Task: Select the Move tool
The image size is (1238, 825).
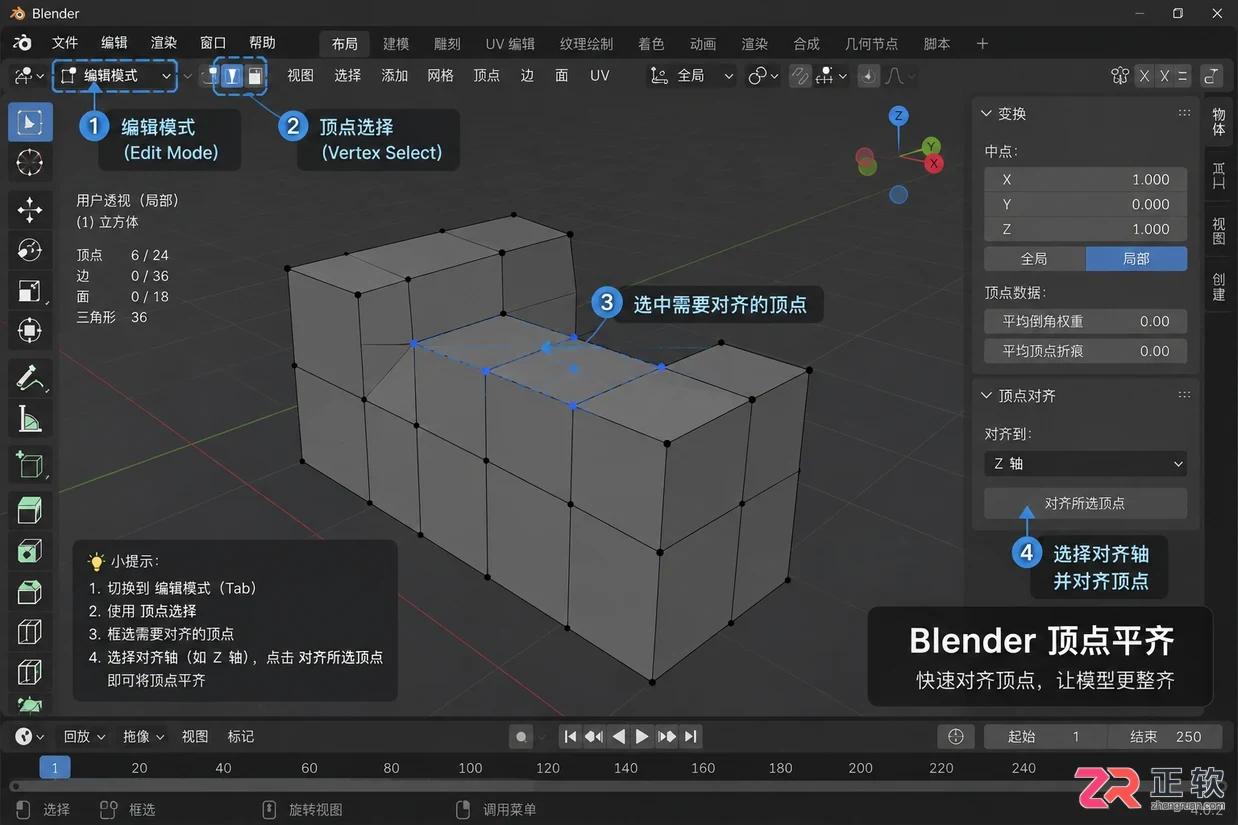Action: 30,209
